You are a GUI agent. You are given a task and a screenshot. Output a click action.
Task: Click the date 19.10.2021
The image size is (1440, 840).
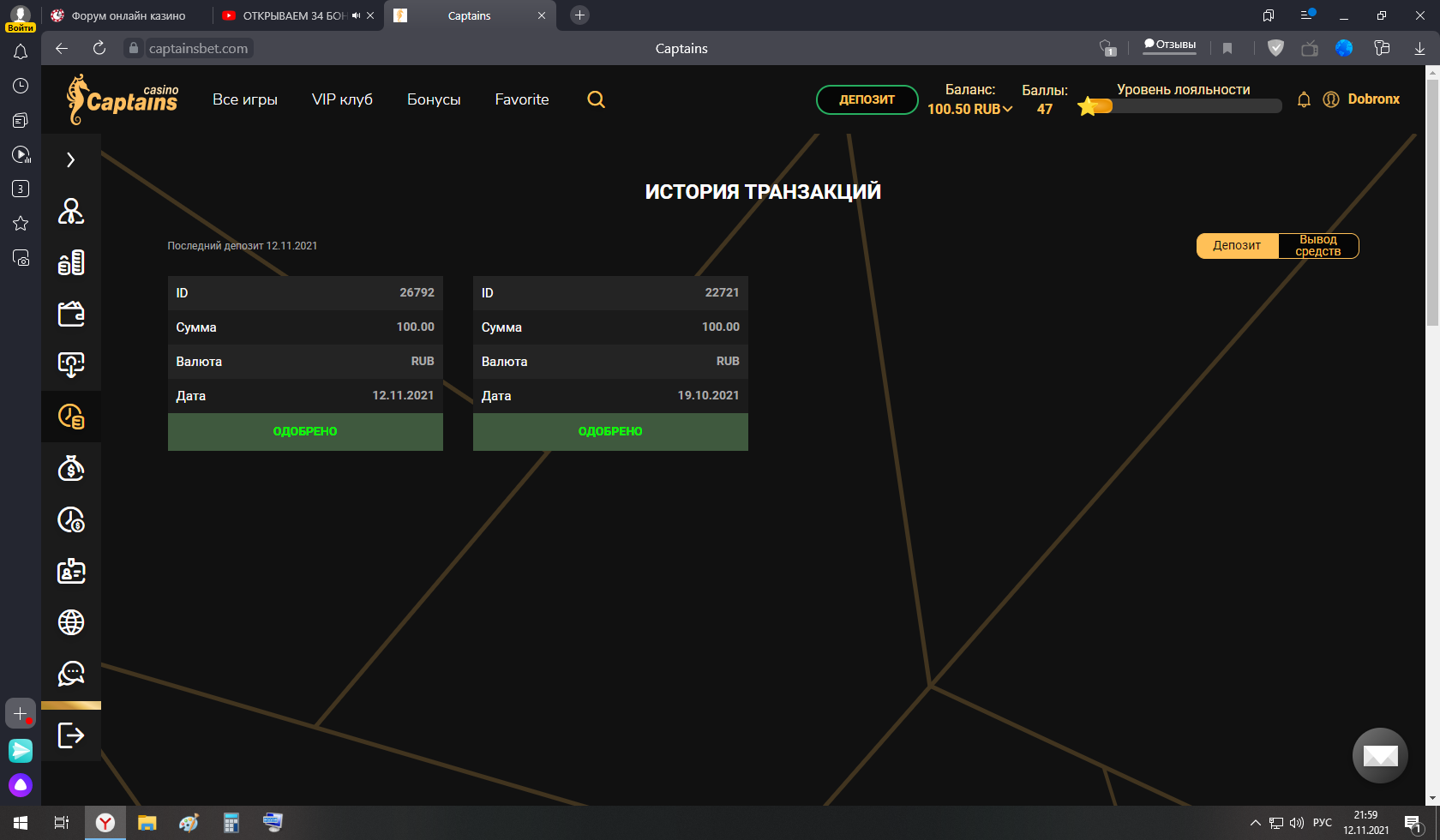(708, 395)
